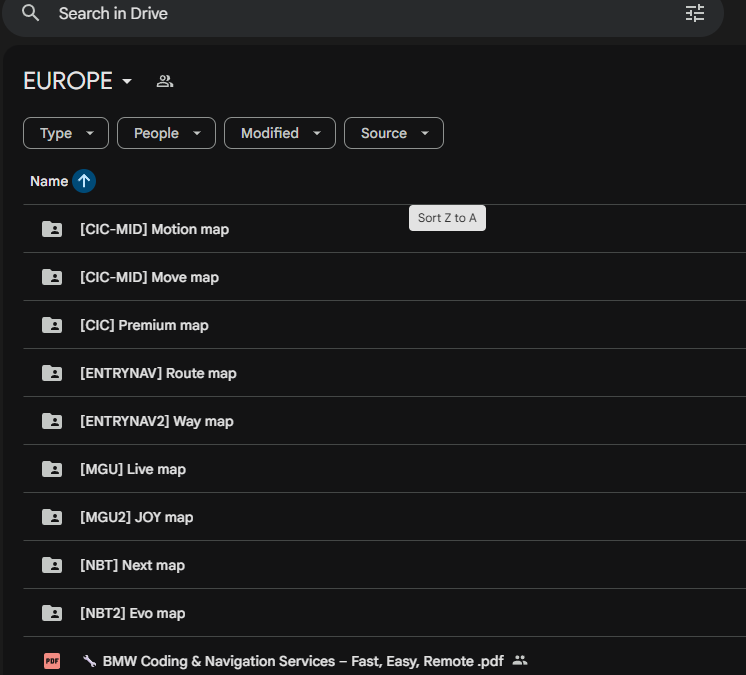746x675 pixels.
Task: Expand the EUROPE folder dropdown
Action: pyautogui.click(x=127, y=82)
